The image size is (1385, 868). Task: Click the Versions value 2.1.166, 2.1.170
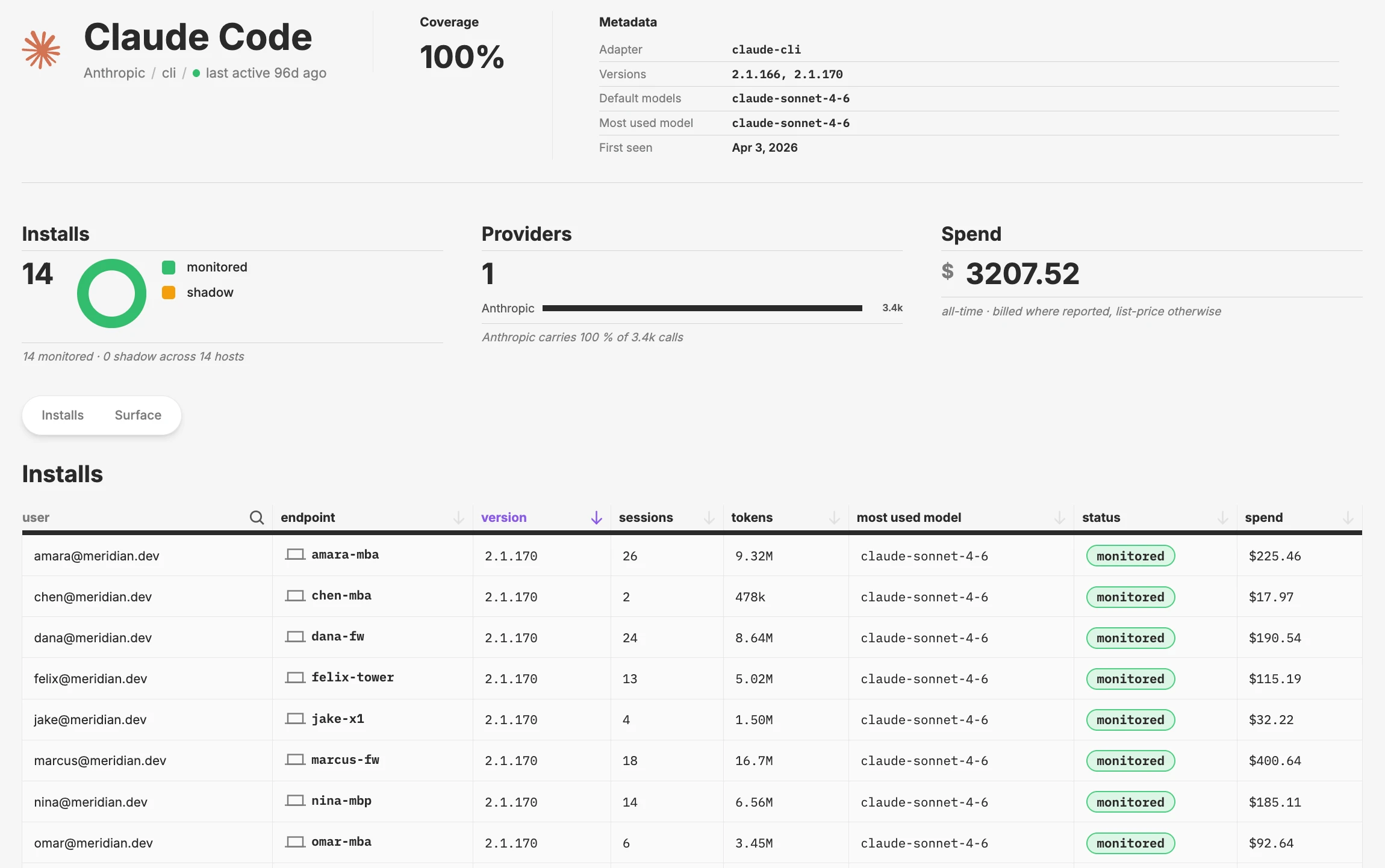[787, 74]
